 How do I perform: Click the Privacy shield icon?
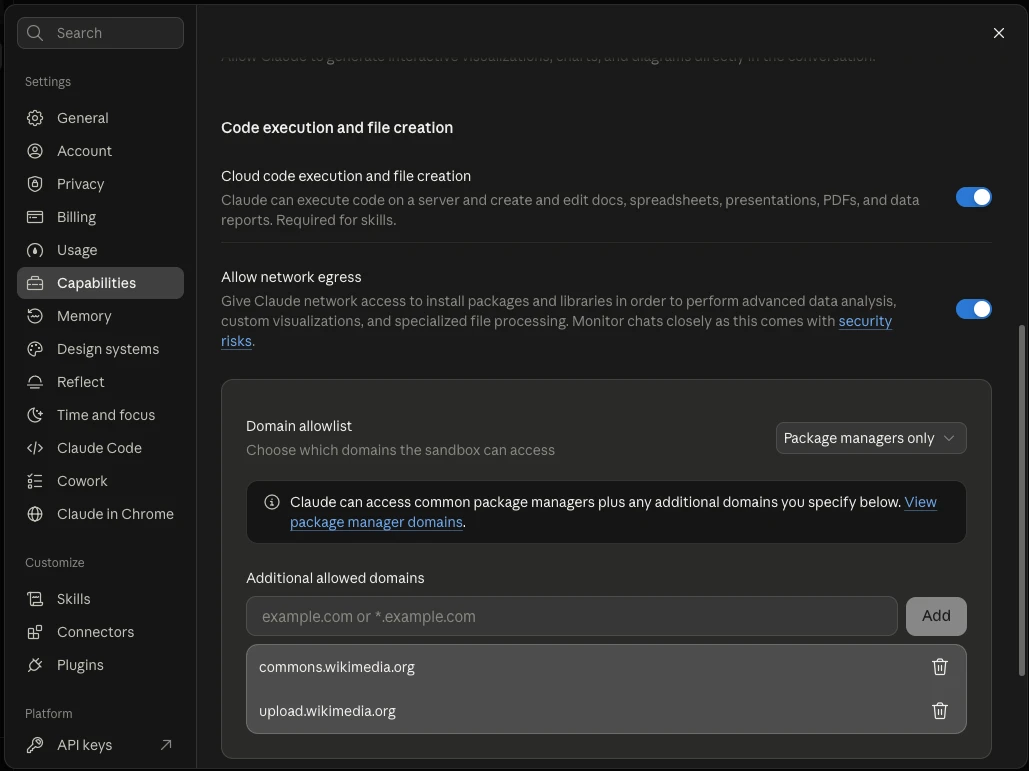tap(35, 184)
